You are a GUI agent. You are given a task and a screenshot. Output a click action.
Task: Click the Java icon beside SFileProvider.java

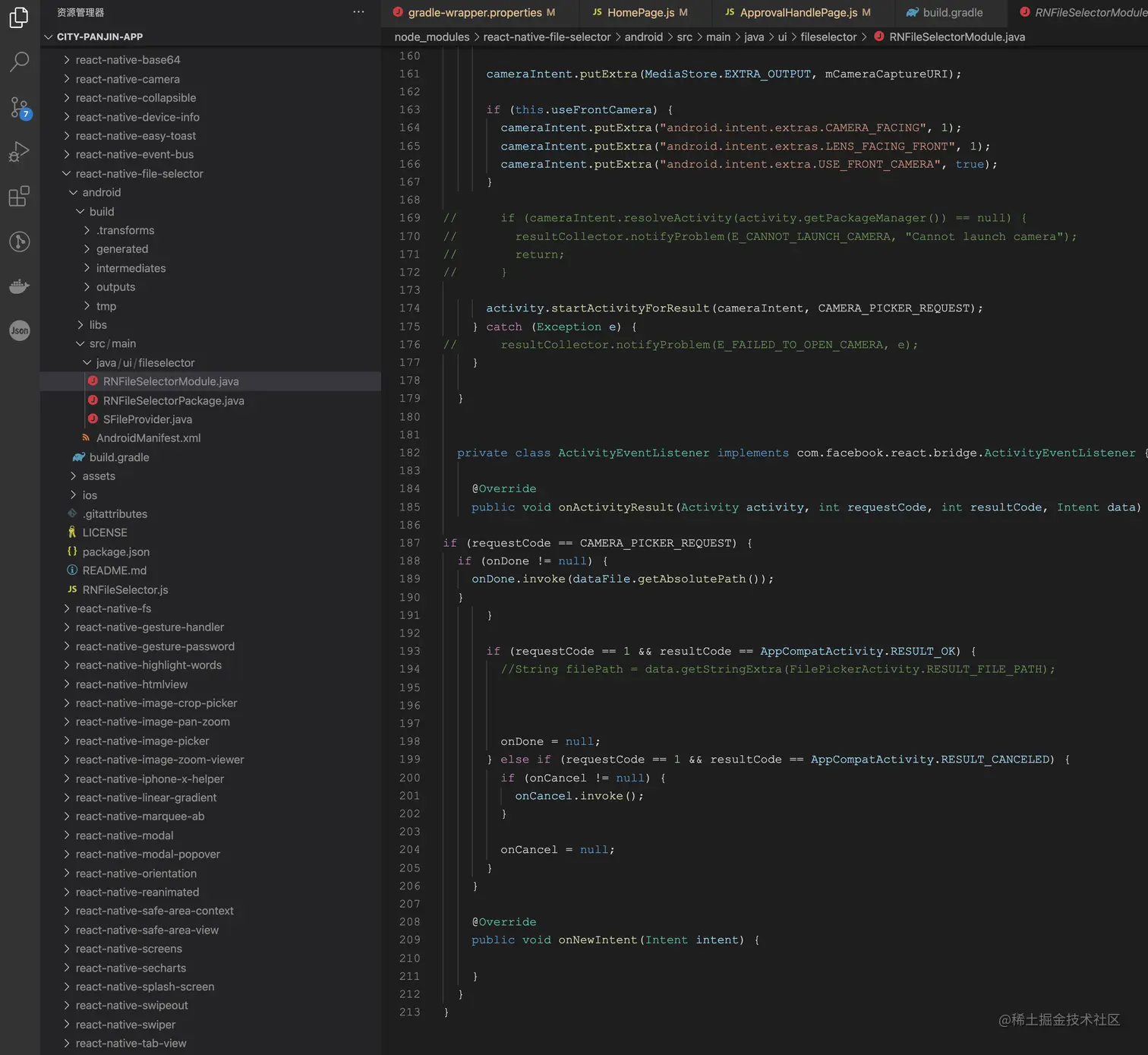[93, 419]
